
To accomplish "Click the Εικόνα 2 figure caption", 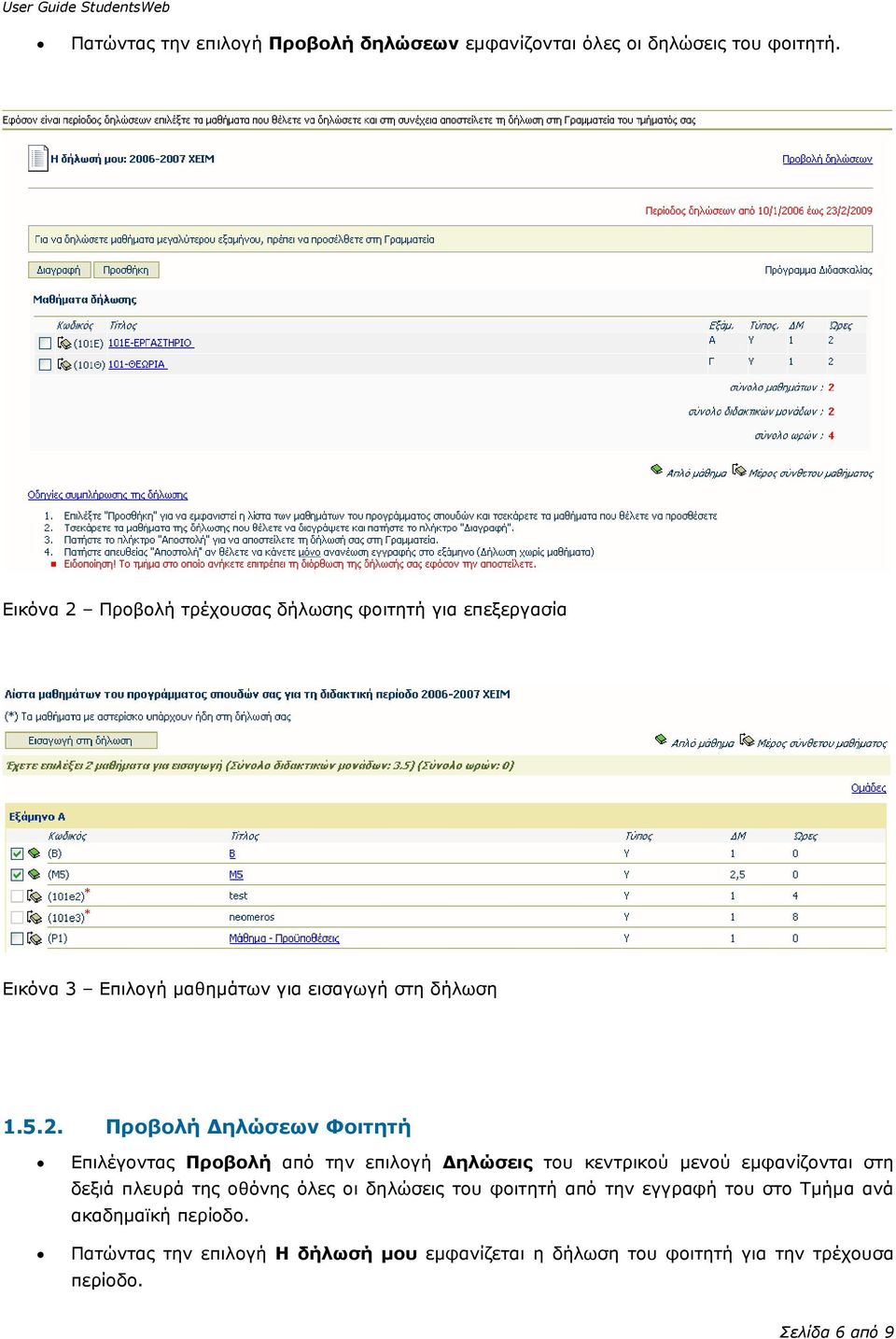I will point(285,610).
